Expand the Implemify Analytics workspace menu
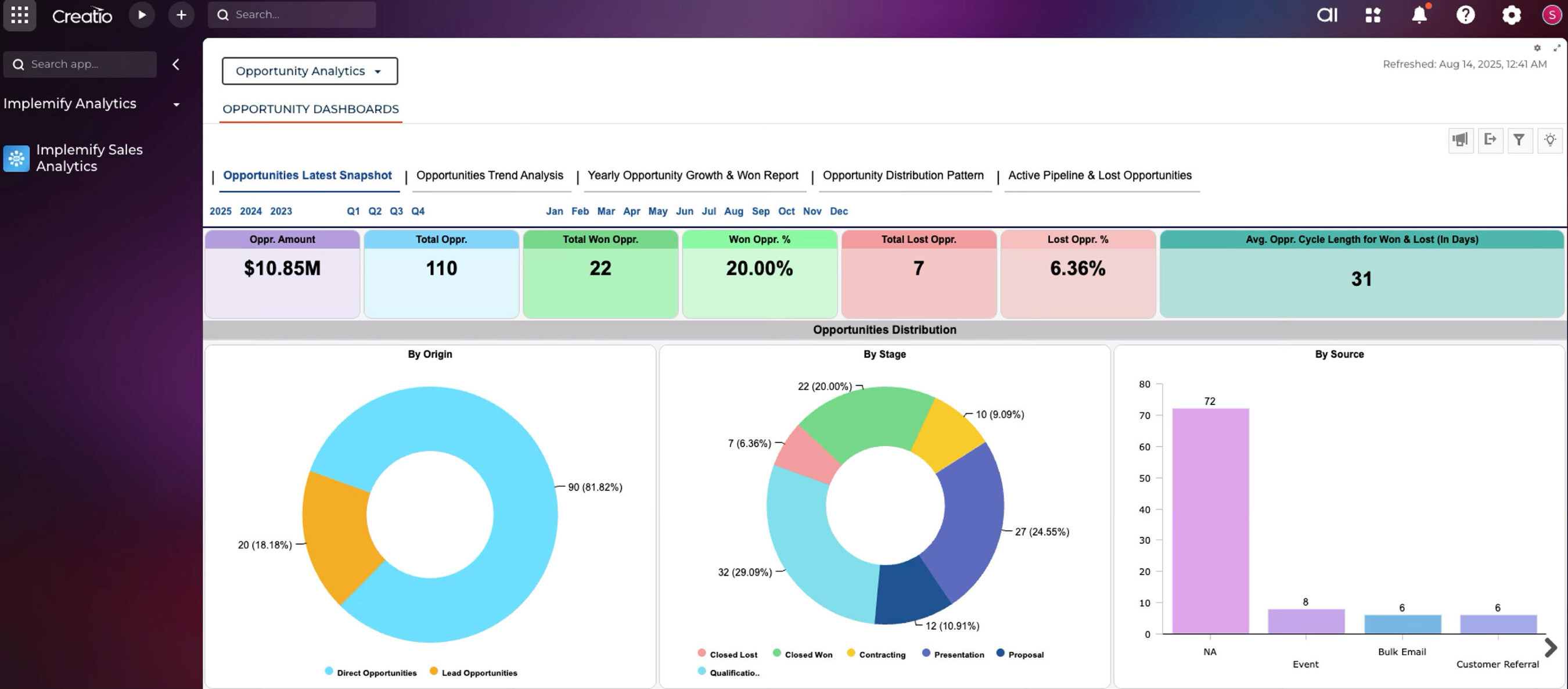Screen dimensions: 1568x689 (176, 104)
